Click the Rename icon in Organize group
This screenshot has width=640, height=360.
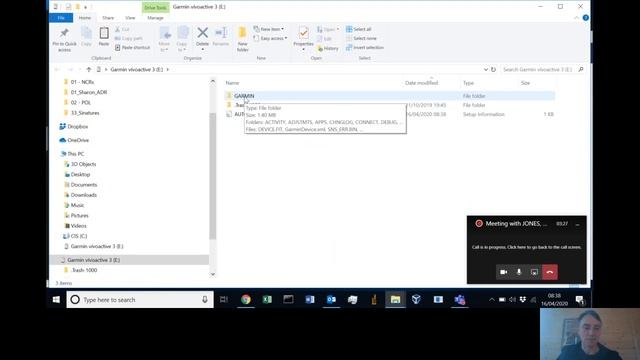click(221, 36)
